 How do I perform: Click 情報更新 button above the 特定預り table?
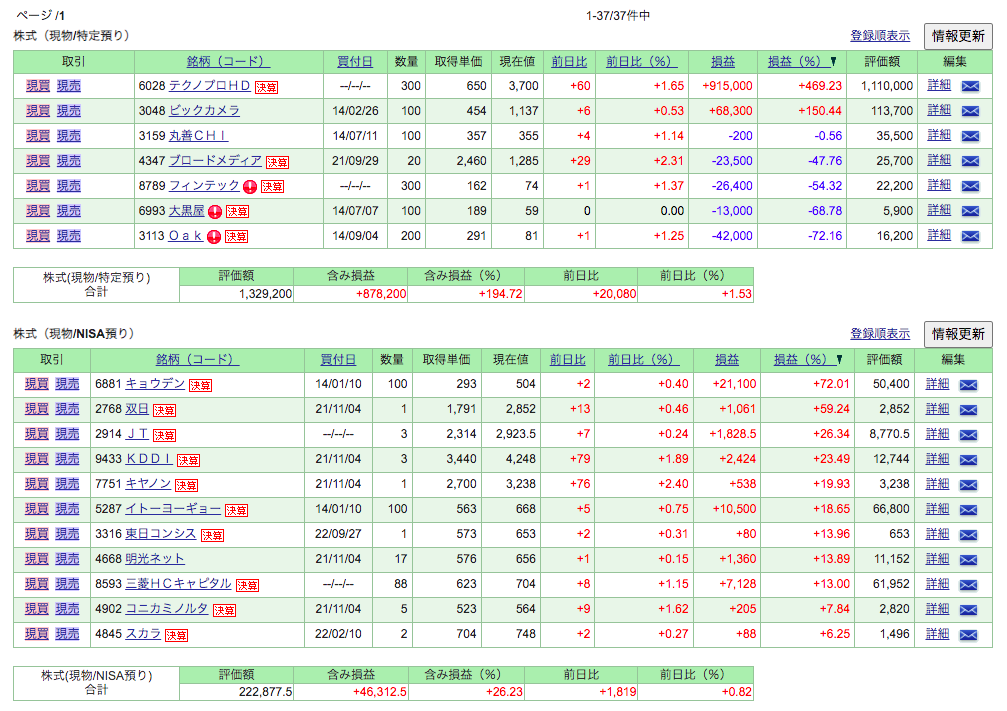[x=958, y=36]
